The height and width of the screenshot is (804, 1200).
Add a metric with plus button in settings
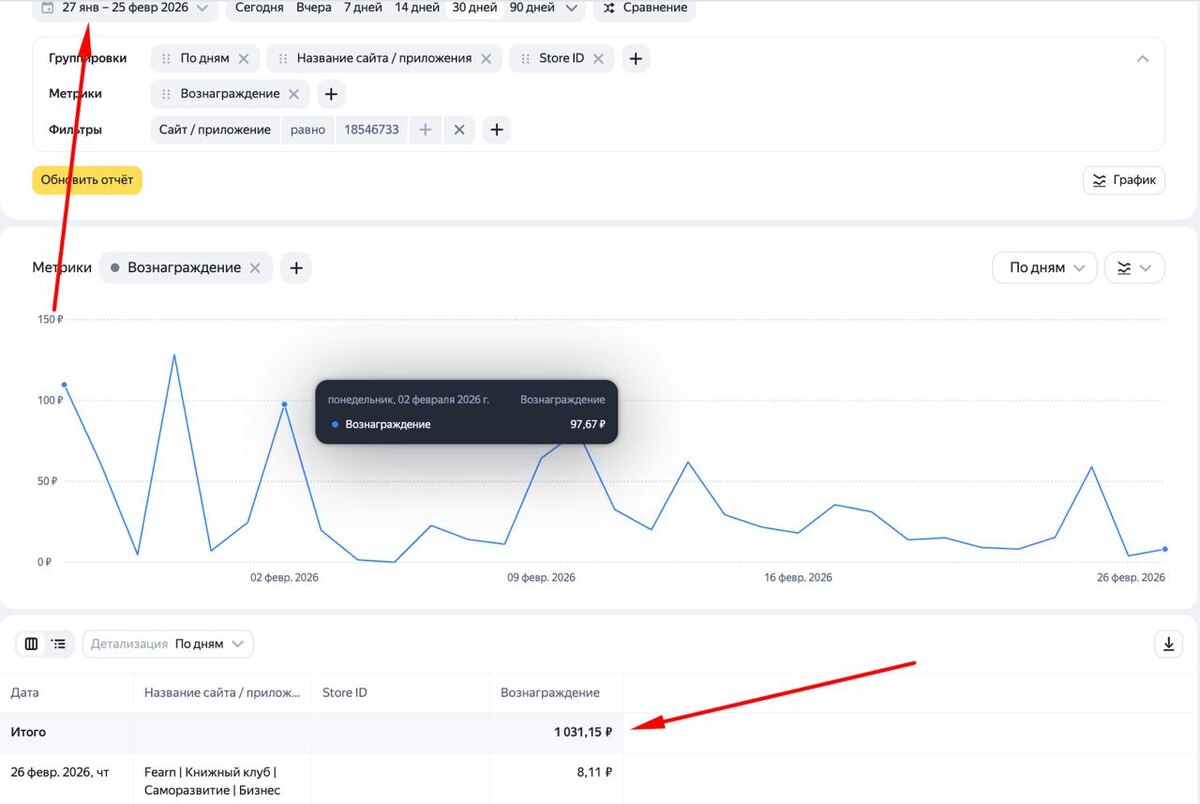coord(332,94)
